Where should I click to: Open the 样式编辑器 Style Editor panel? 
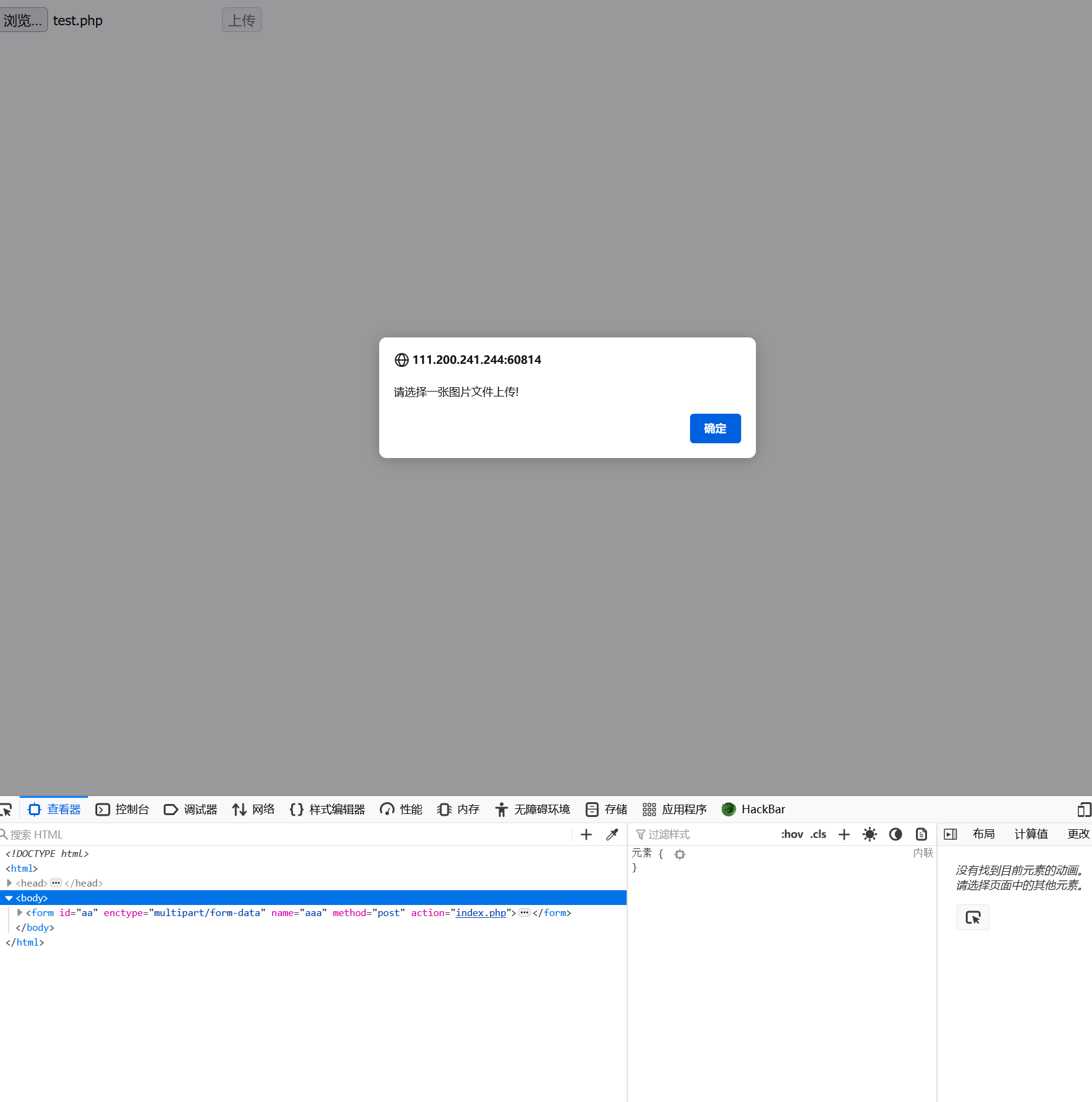pyautogui.click(x=327, y=809)
